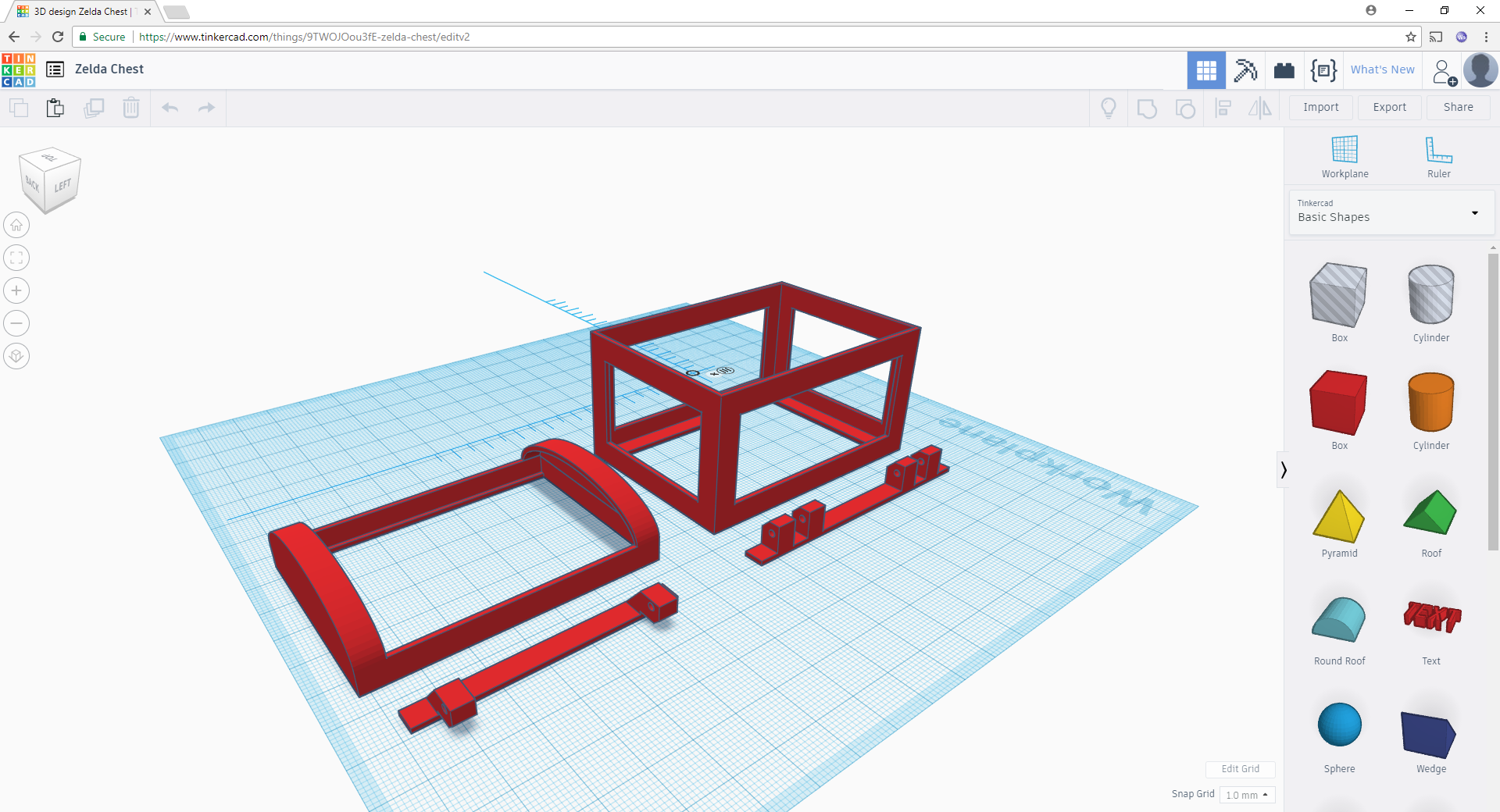Image resolution: width=1500 pixels, height=812 pixels.
Task: Bookmark this page with the star
Action: [x=1410, y=37]
